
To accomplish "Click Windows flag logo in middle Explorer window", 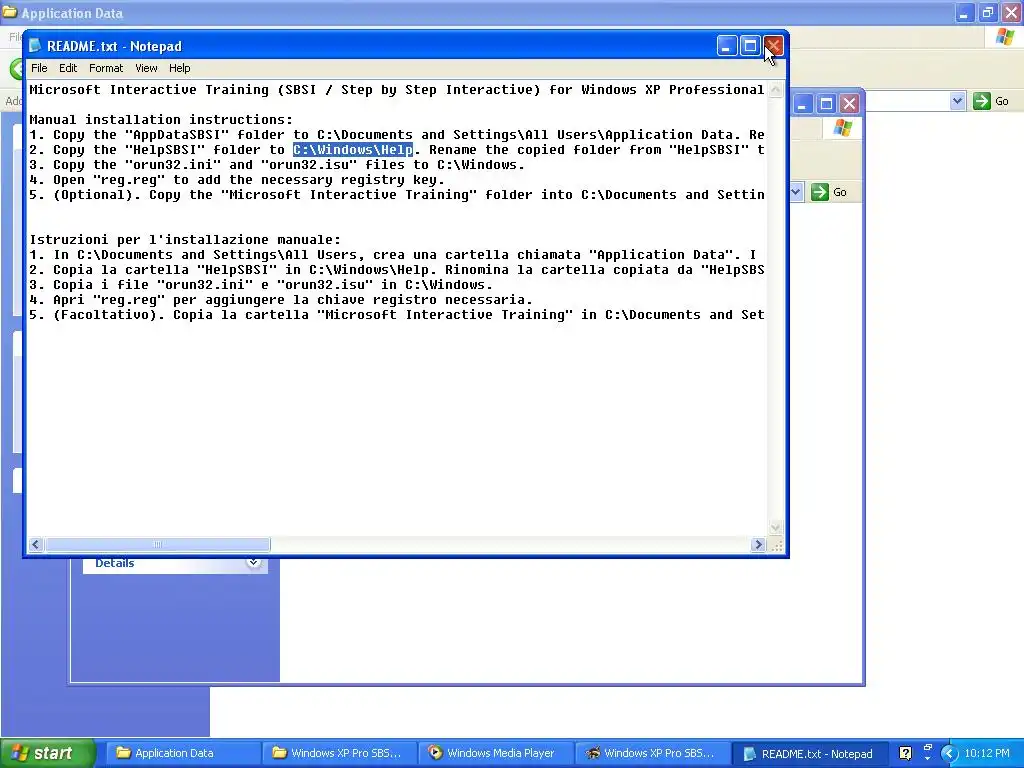I will click(x=842, y=127).
